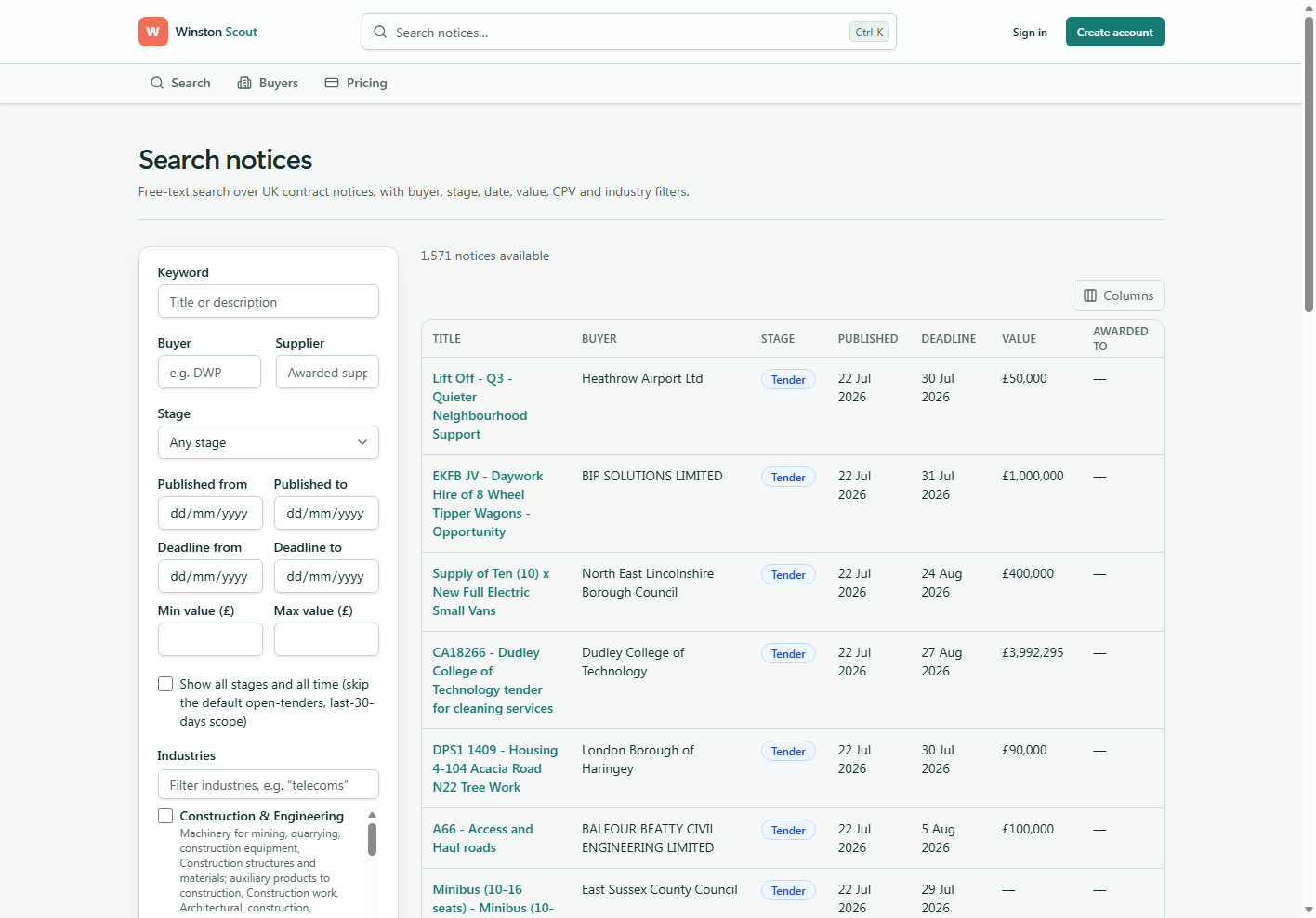Click BIP SOLUTIONS LIMITED buyer cell

(651, 476)
